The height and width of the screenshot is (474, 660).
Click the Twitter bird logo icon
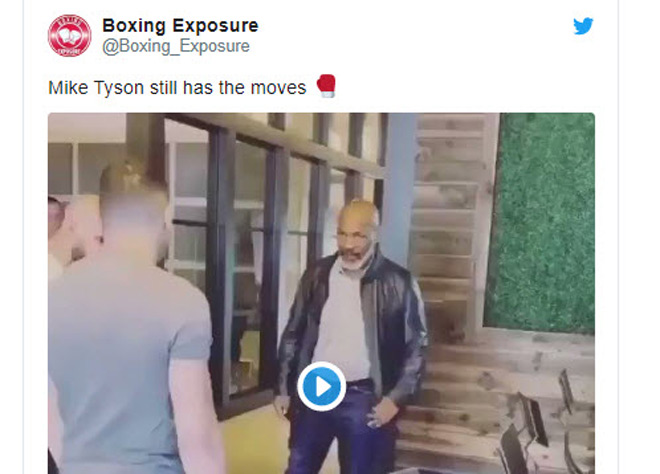pos(583,26)
